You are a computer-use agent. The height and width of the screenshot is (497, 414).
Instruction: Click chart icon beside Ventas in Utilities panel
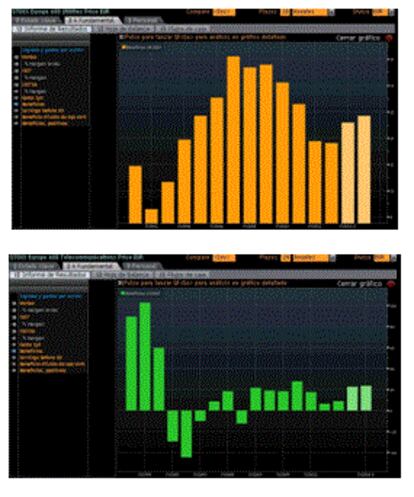pos(16,57)
